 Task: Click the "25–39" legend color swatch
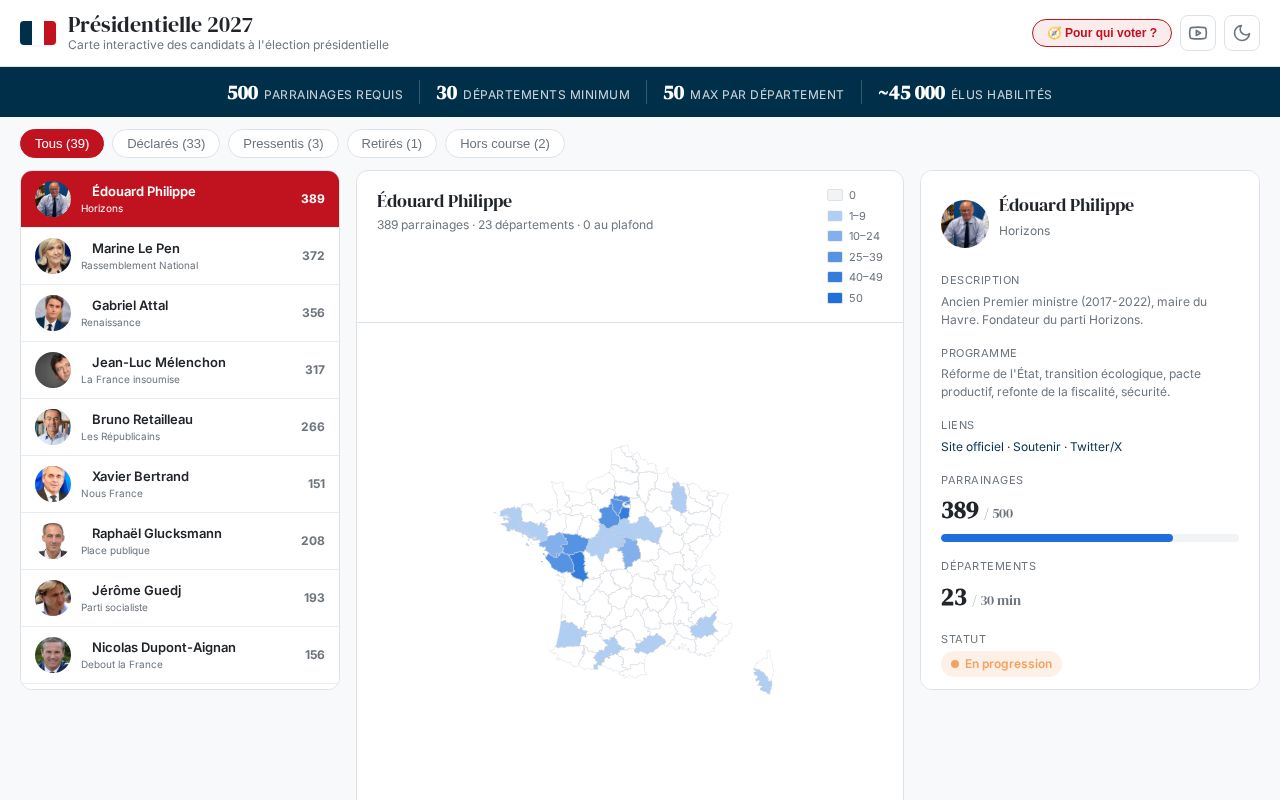[835, 257]
